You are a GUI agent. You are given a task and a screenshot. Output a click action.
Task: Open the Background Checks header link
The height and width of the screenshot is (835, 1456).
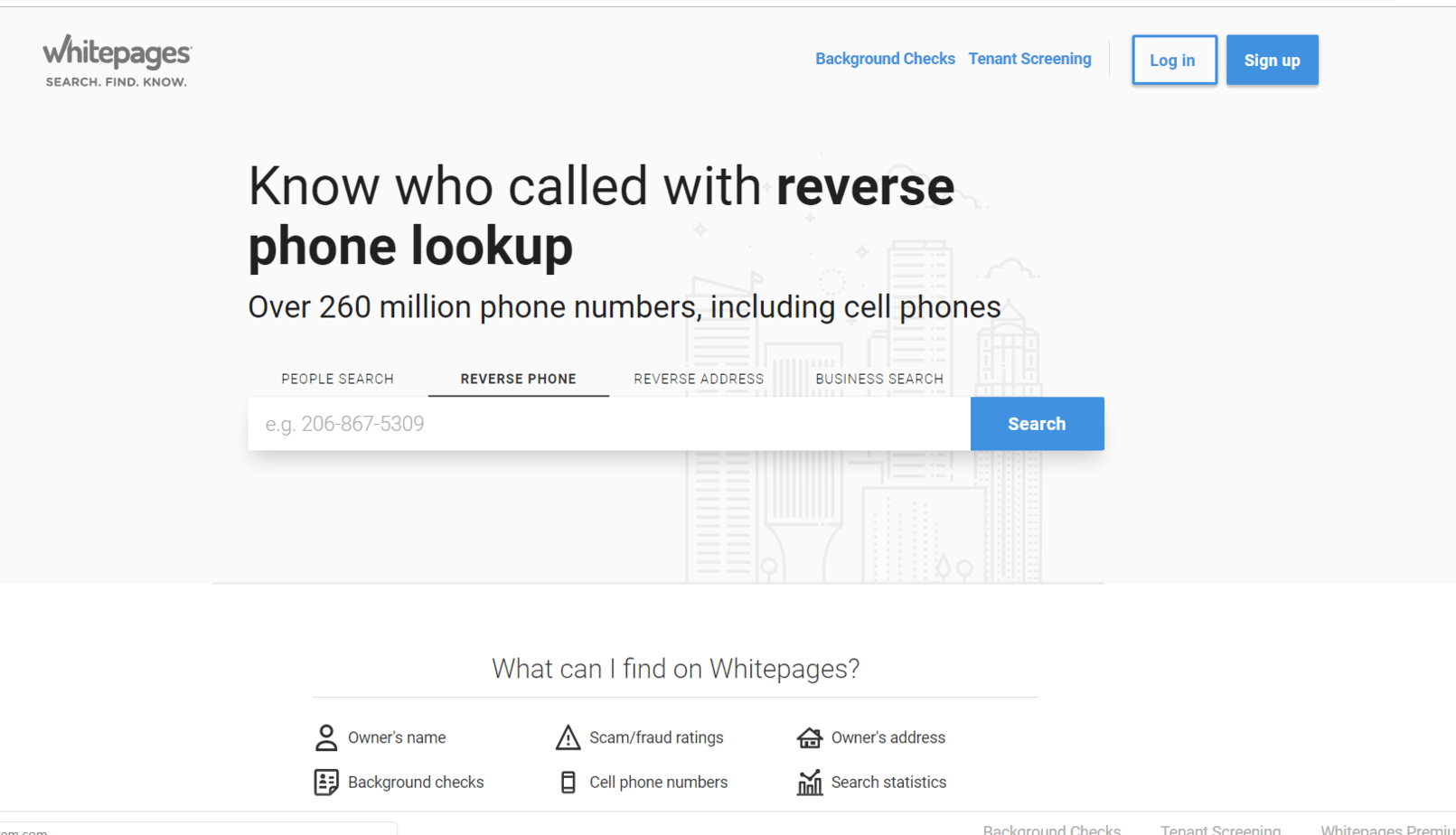coord(885,59)
